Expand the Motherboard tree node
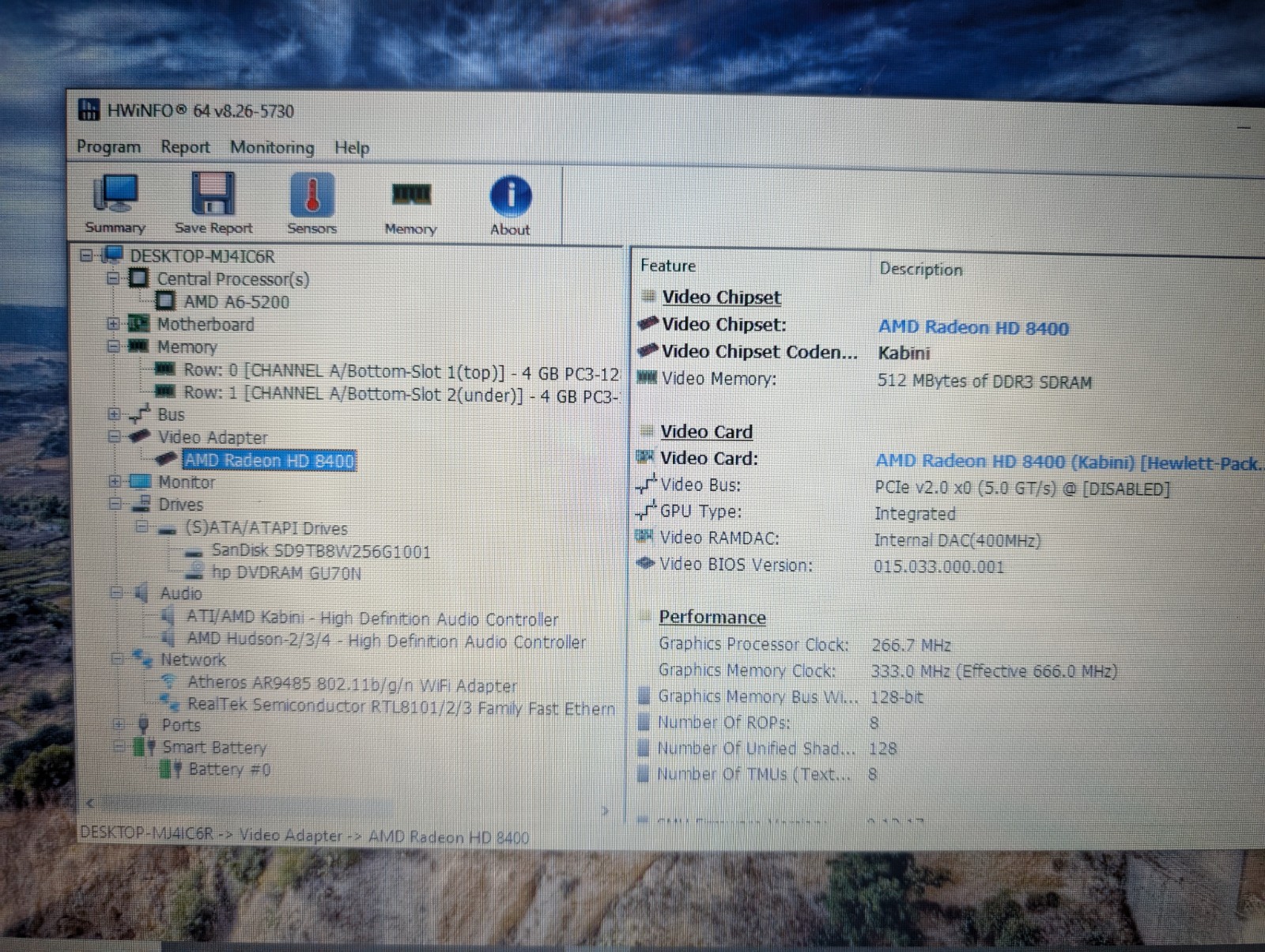 point(112,323)
